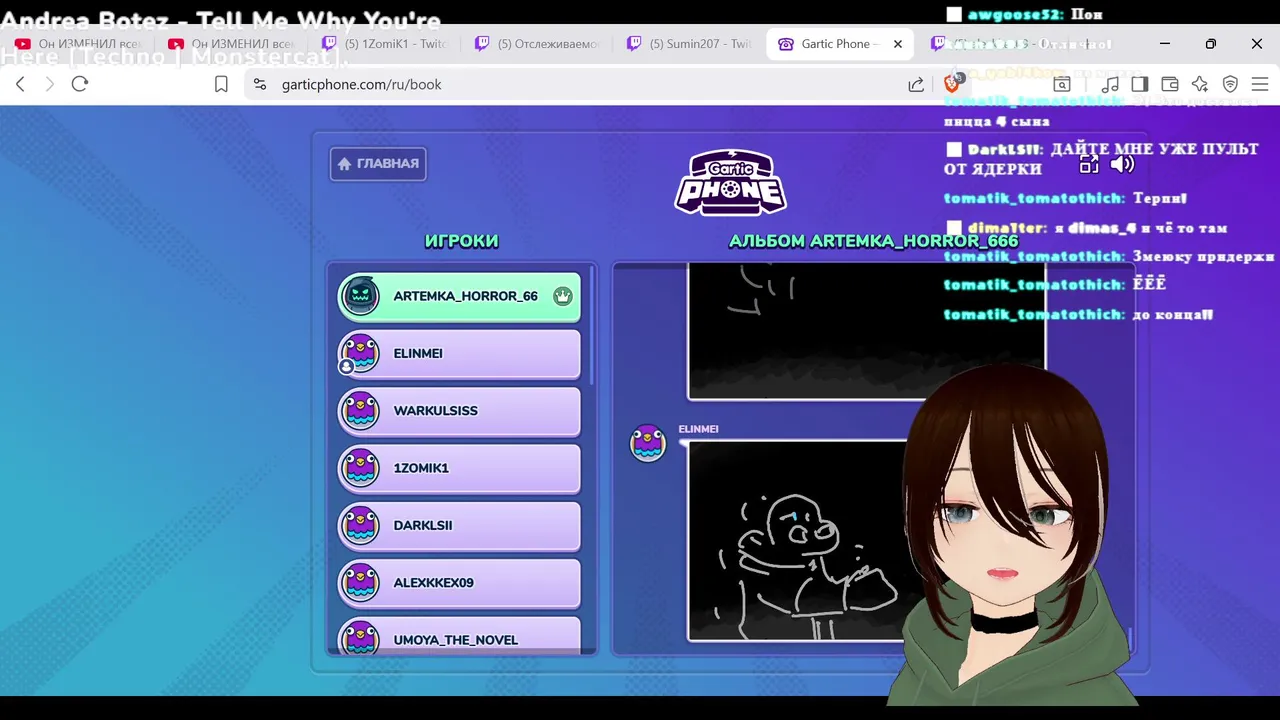Click WARKULSISS's bird avatar icon

pos(360,411)
